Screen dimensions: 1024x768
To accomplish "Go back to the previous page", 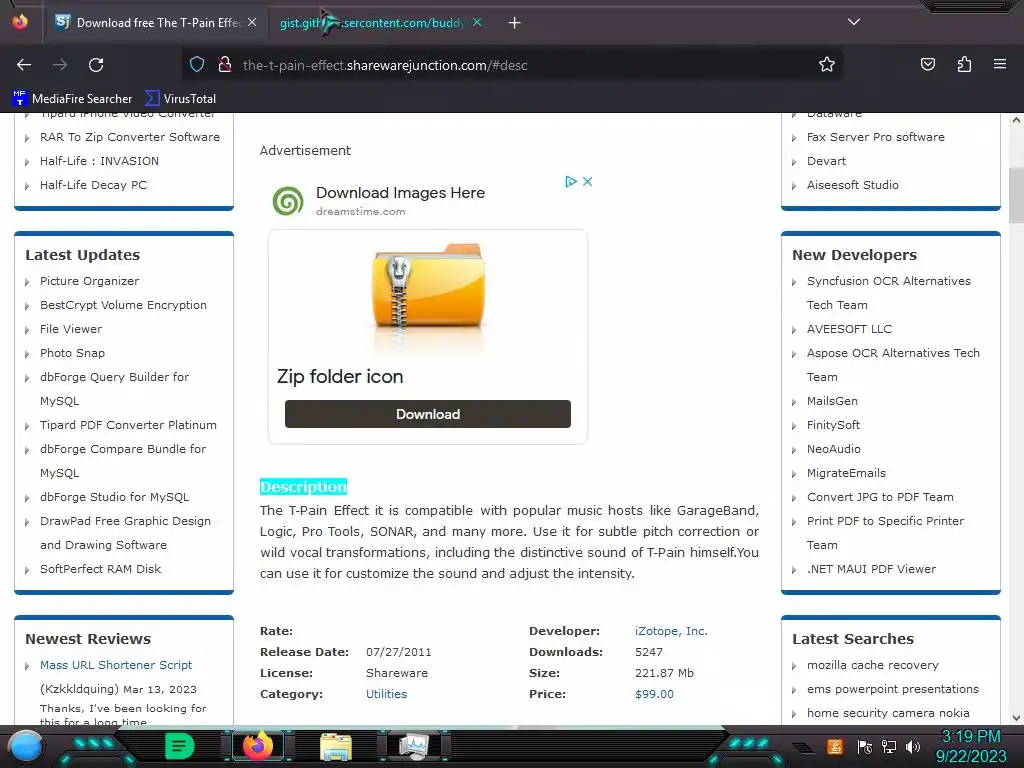I will [24, 65].
